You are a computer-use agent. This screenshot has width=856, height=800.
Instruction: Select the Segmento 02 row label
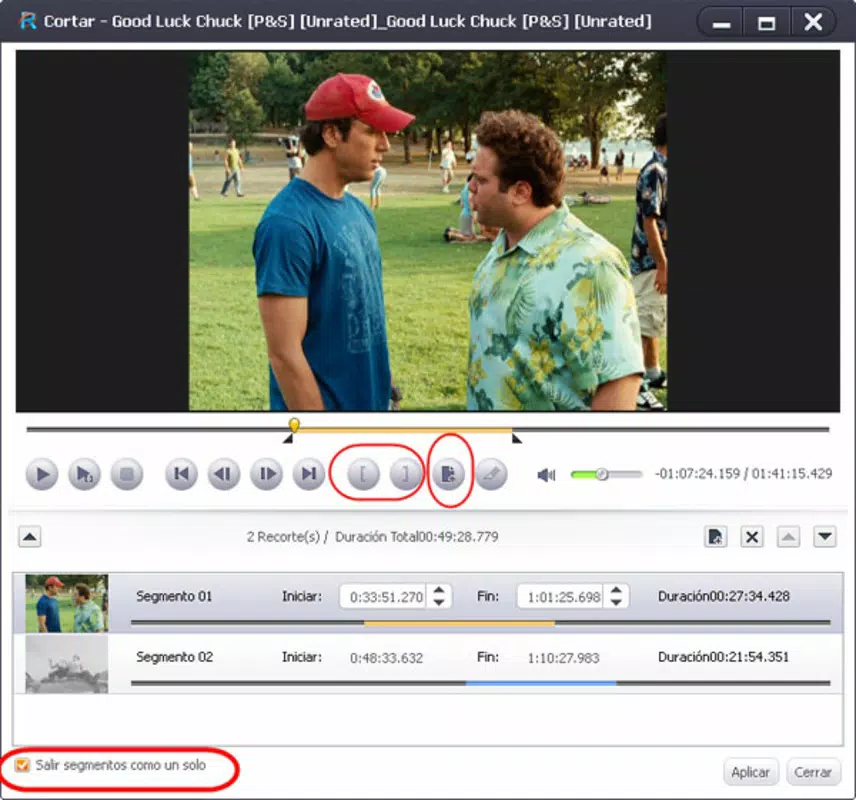(174, 657)
